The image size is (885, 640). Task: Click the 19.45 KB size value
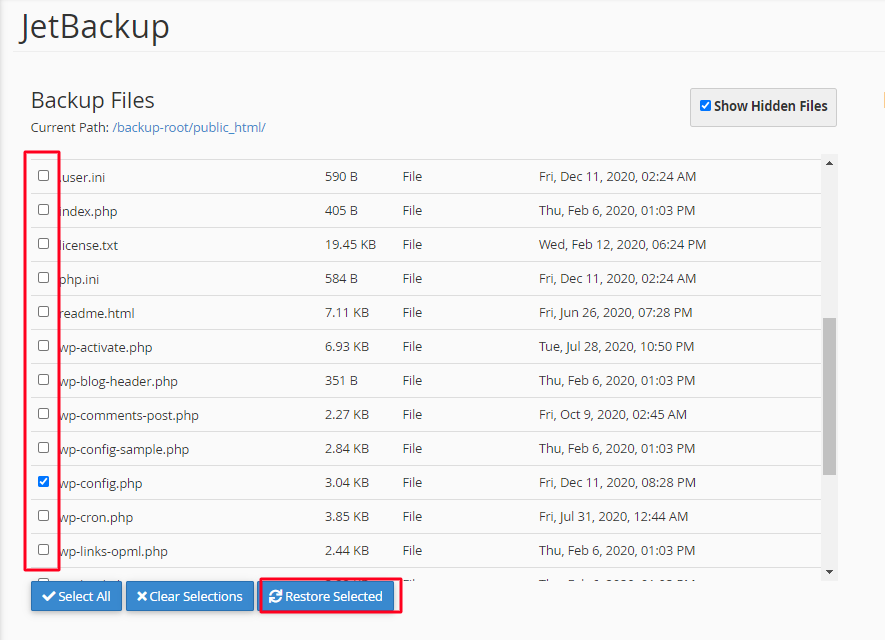coord(351,244)
